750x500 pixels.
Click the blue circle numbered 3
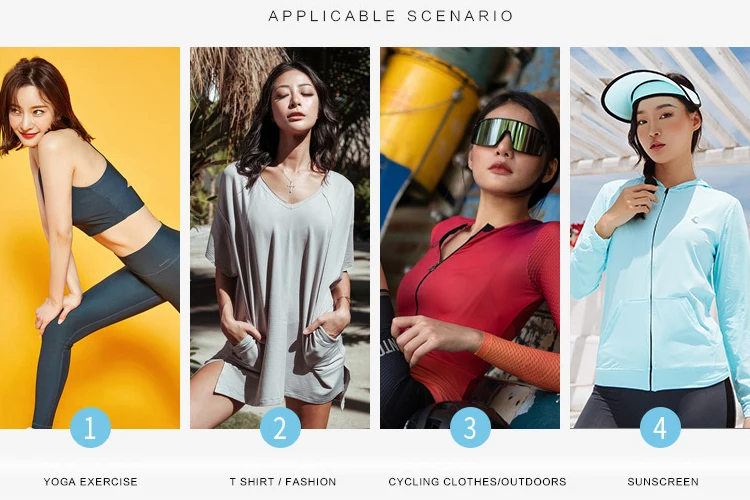click(x=470, y=427)
